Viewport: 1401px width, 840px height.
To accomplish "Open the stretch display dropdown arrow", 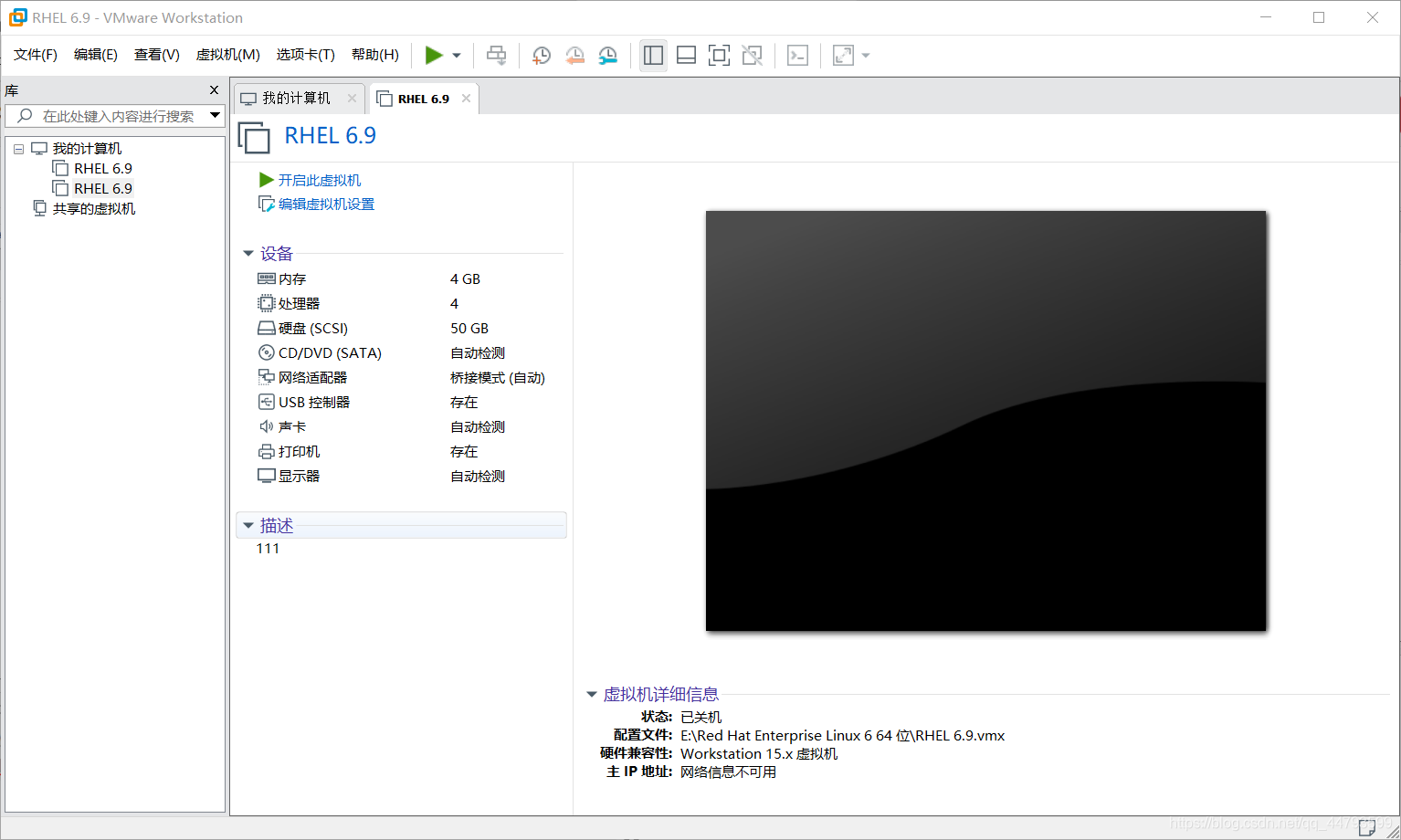I will coord(866,56).
